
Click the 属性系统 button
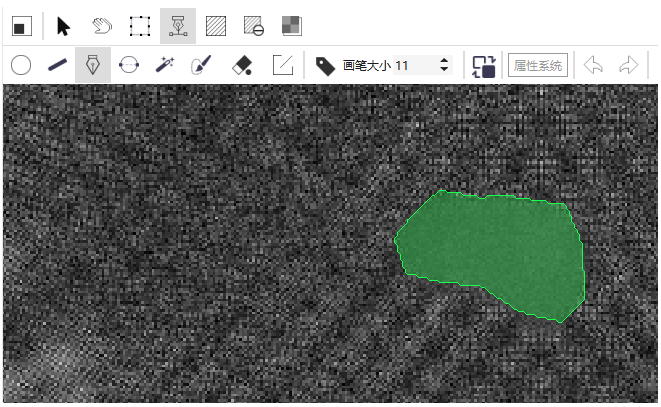(538, 65)
